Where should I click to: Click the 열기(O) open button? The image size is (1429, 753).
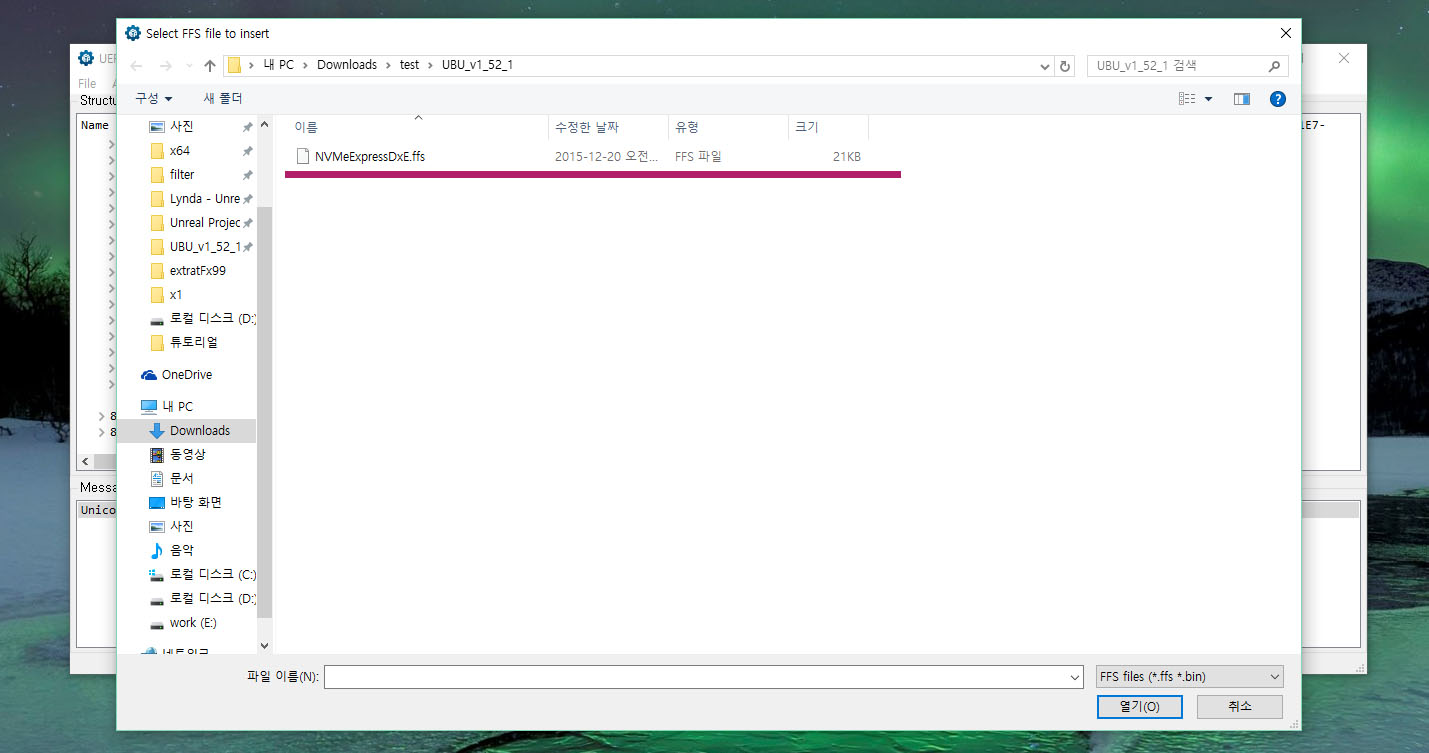click(x=1139, y=706)
